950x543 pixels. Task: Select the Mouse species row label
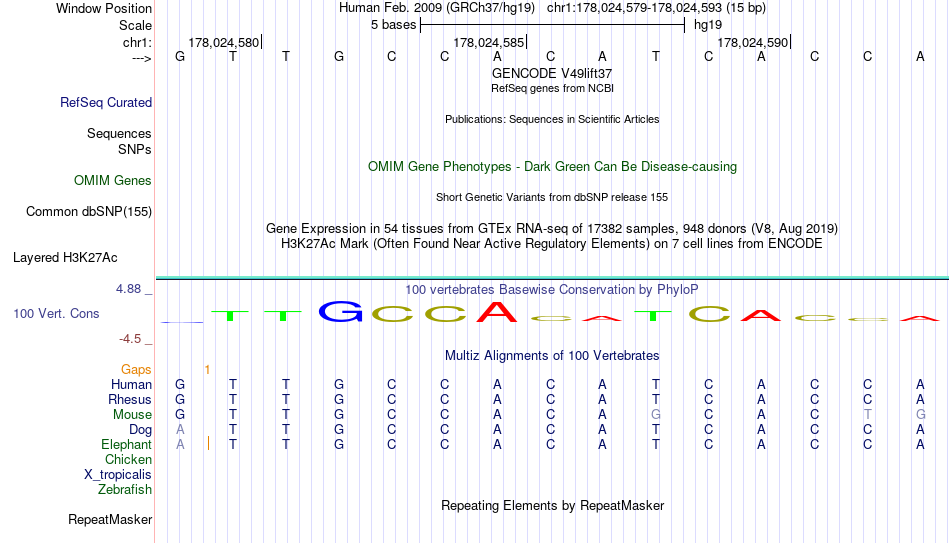(133, 415)
